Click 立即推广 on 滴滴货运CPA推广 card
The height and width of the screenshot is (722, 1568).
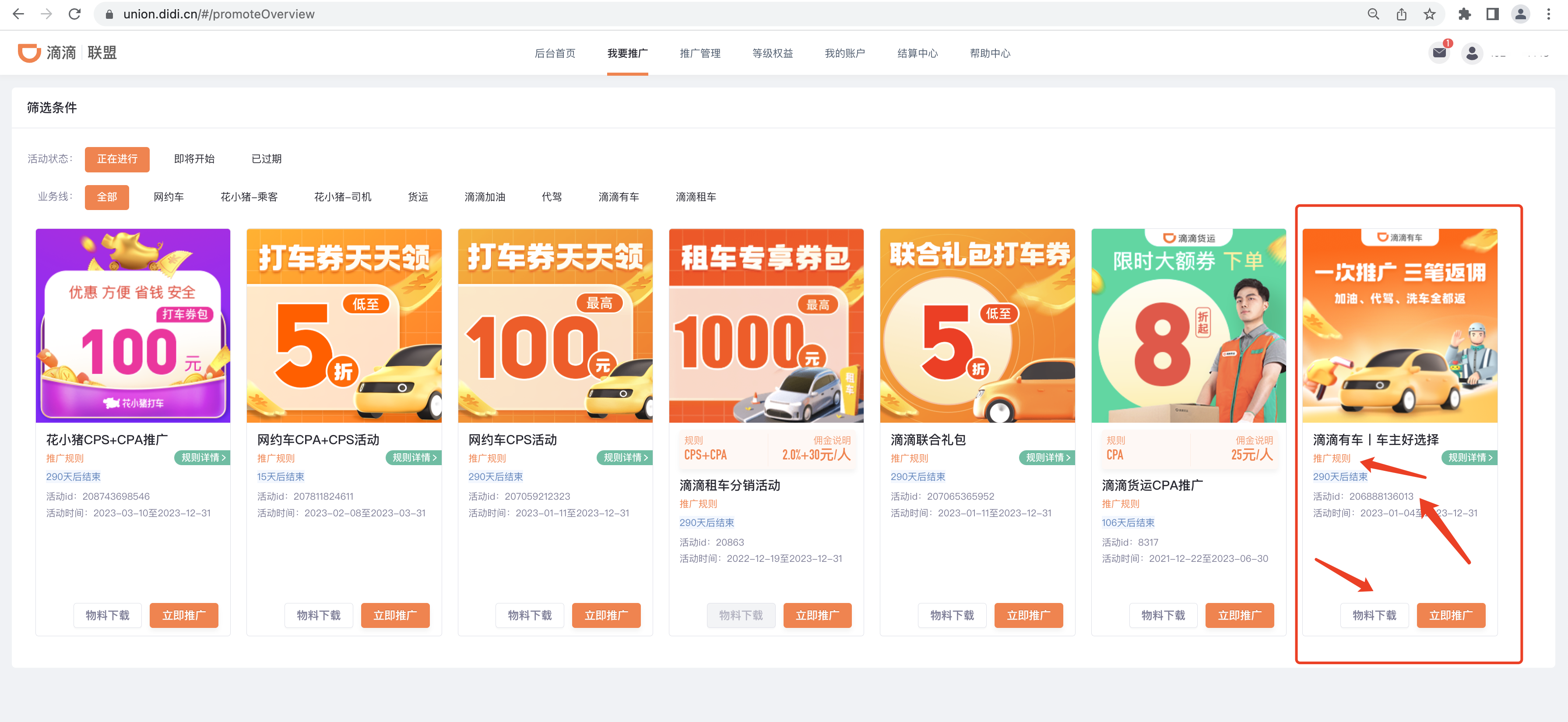[x=1239, y=615]
